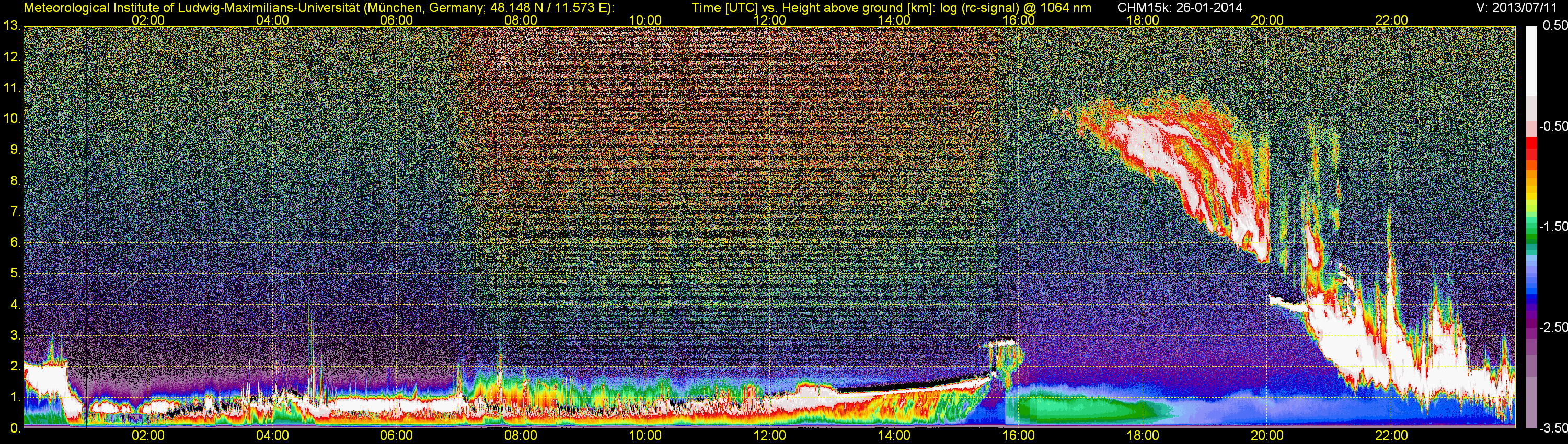Screen dimensions: 1568x444
Task: Click the 08:00 label on the bottom time axis
Action: [521, 436]
